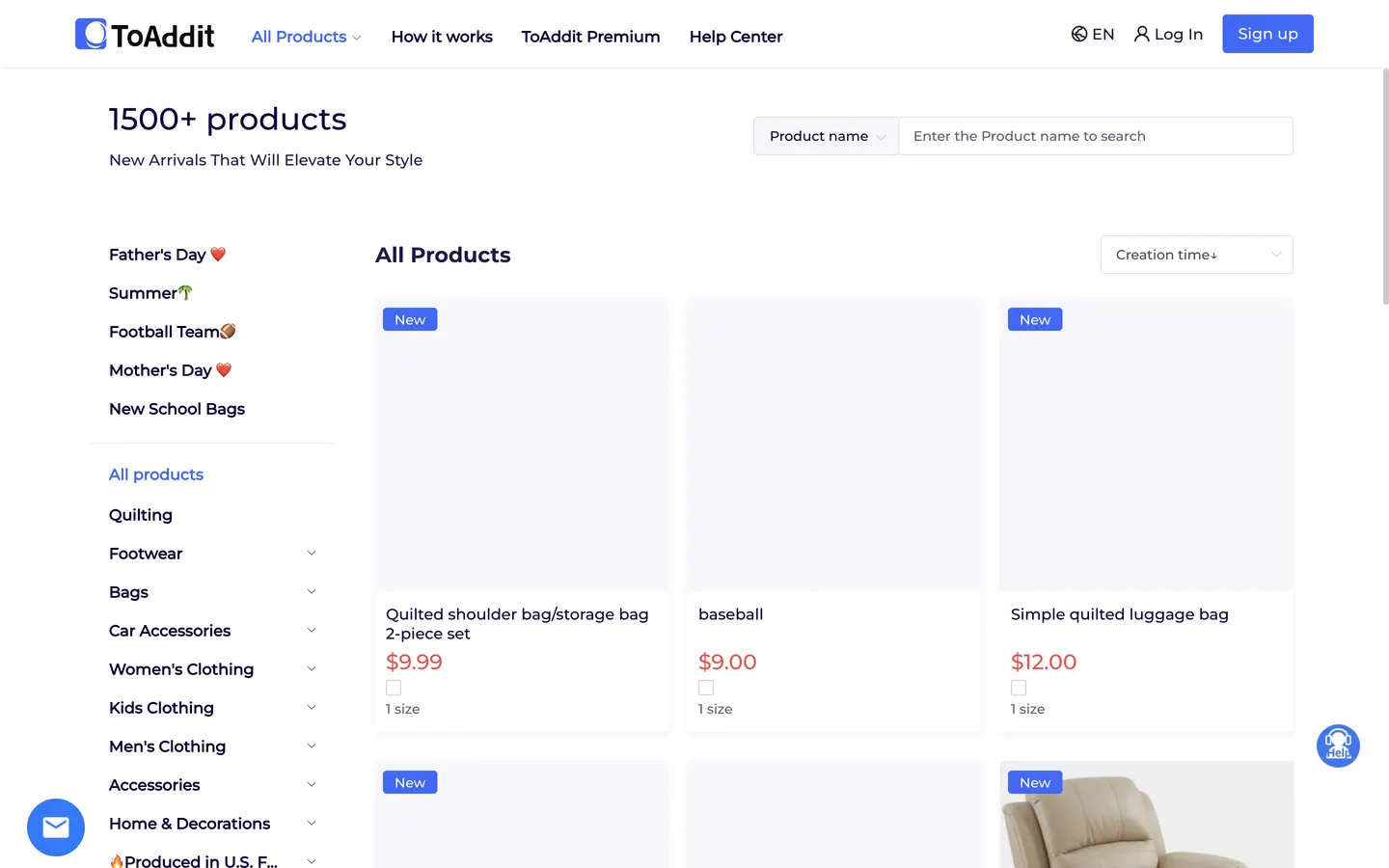Open the blue mail chat bubble
This screenshot has width=1389, height=868.
click(x=56, y=827)
